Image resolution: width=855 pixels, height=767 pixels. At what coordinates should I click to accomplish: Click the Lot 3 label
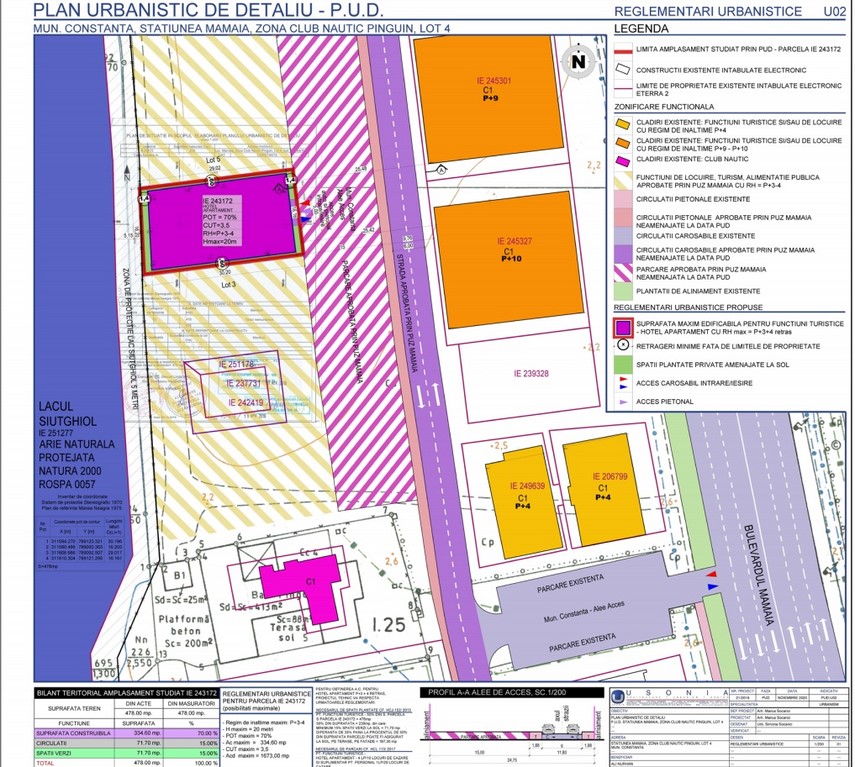click(228, 285)
